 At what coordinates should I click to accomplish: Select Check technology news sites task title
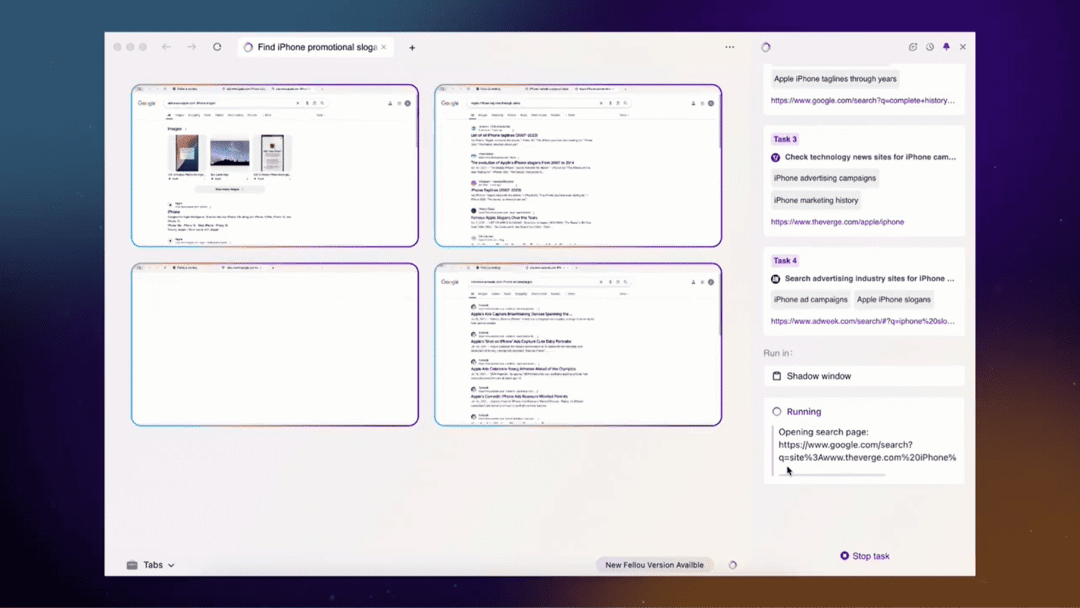871,157
